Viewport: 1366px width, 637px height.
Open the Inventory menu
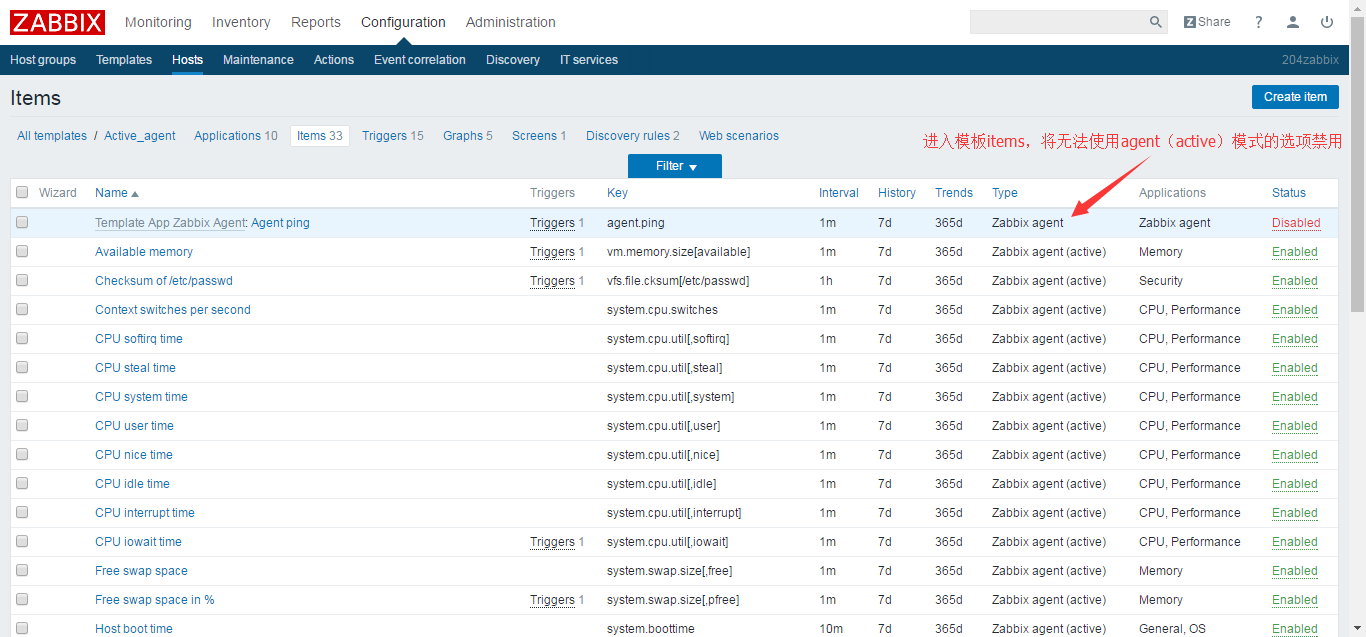tap(241, 22)
